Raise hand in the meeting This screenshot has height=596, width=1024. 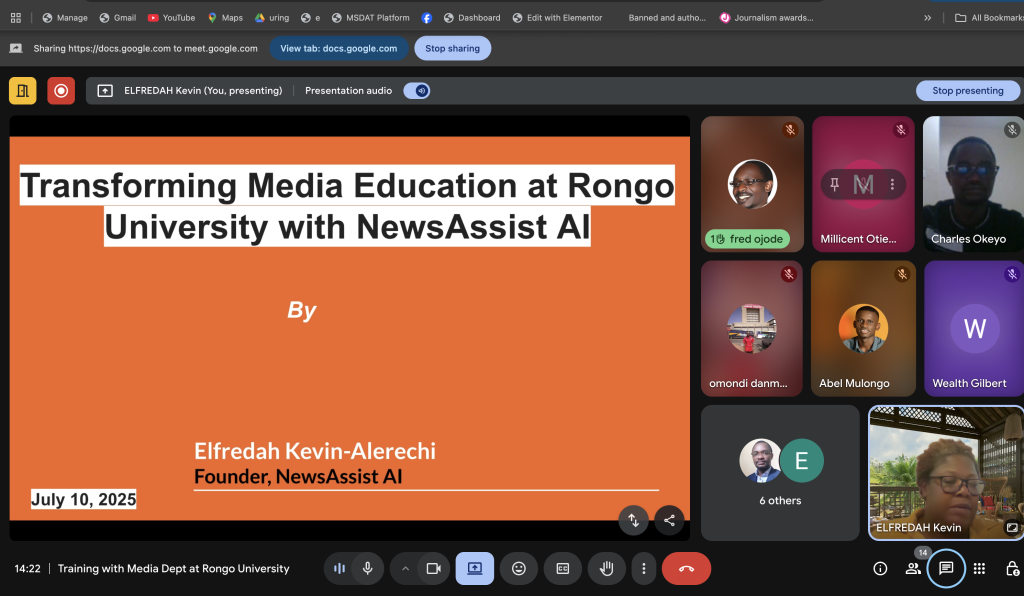[607, 569]
